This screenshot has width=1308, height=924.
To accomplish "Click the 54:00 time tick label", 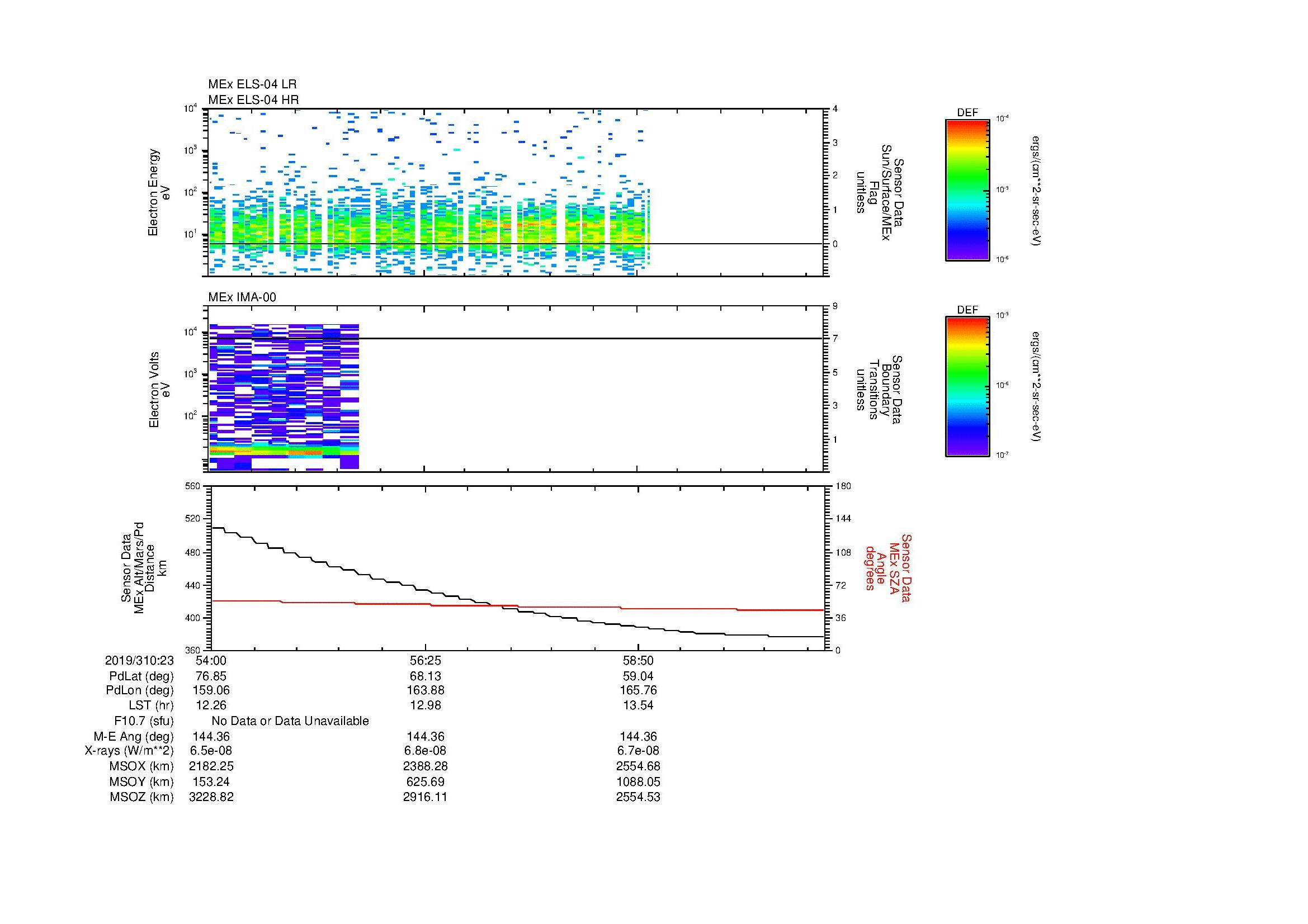I will (211, 660).
